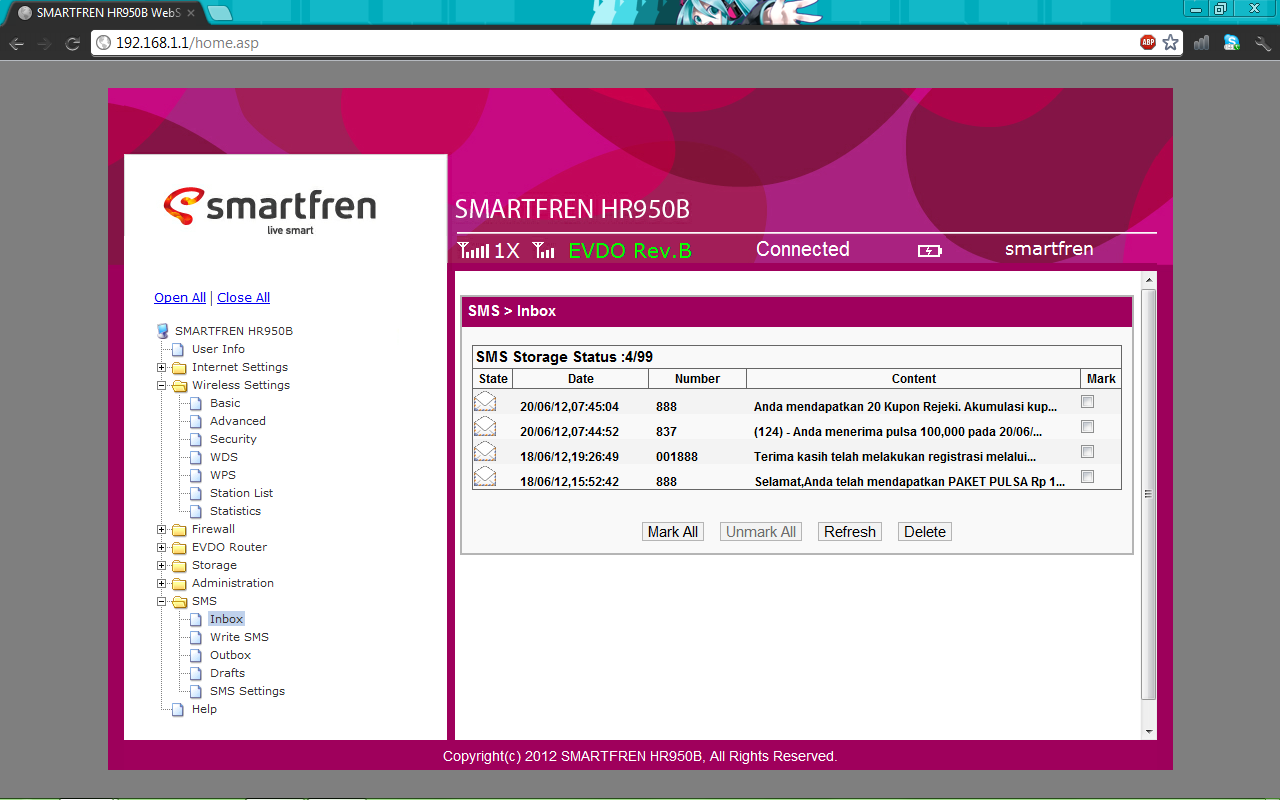Screen dimensions: 1280x800
Task: Click the Close All link
Action: 243,297
